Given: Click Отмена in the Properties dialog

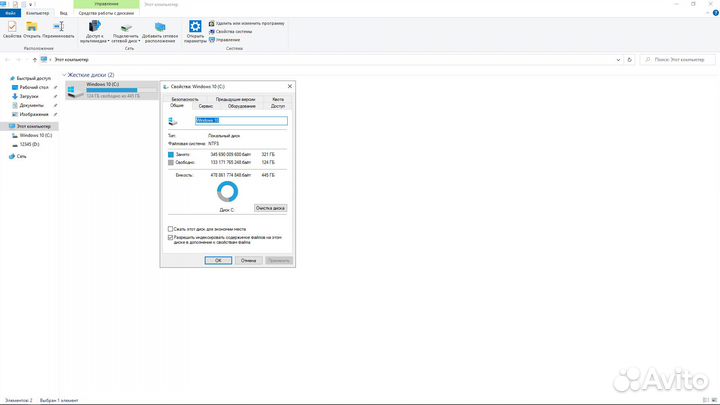Looking at the screenshot, I should pyautogui.click(x=248, y=260).
